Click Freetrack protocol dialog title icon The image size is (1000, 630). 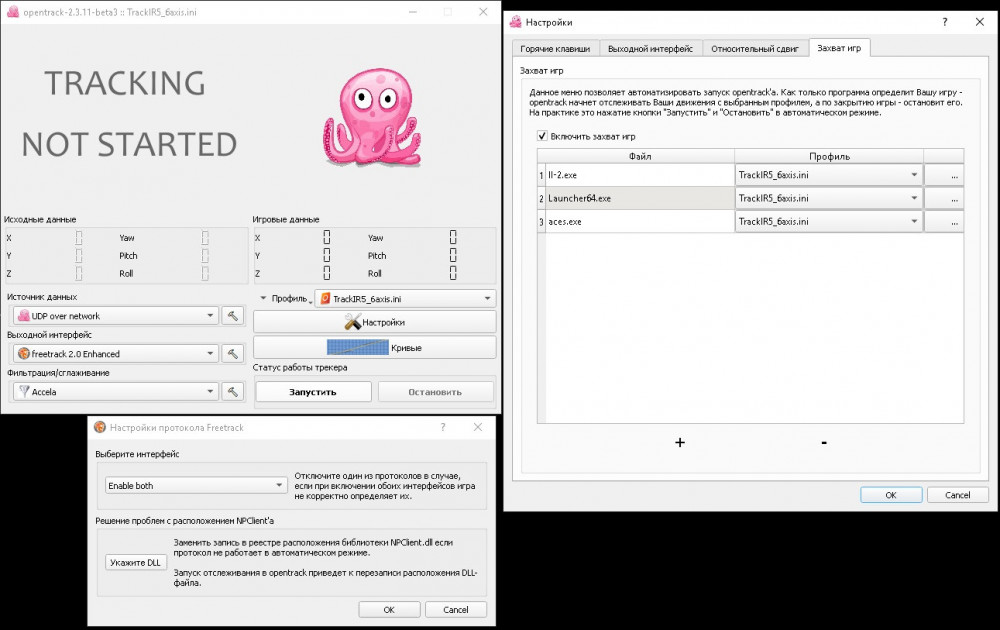[99, 427]
